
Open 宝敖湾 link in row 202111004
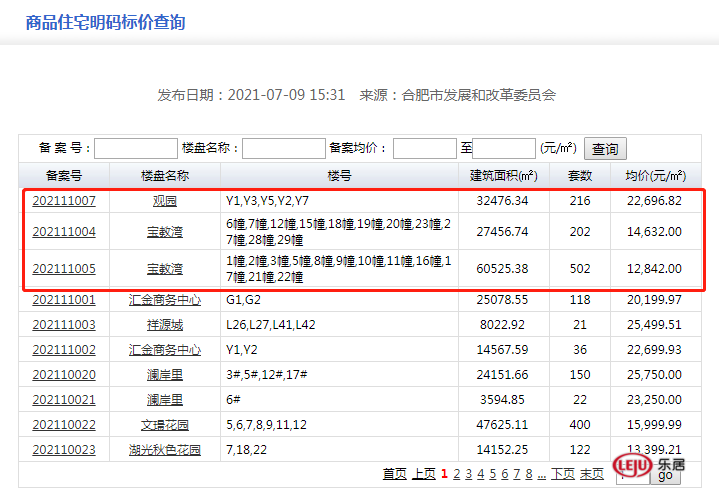(x=165, y=231)
